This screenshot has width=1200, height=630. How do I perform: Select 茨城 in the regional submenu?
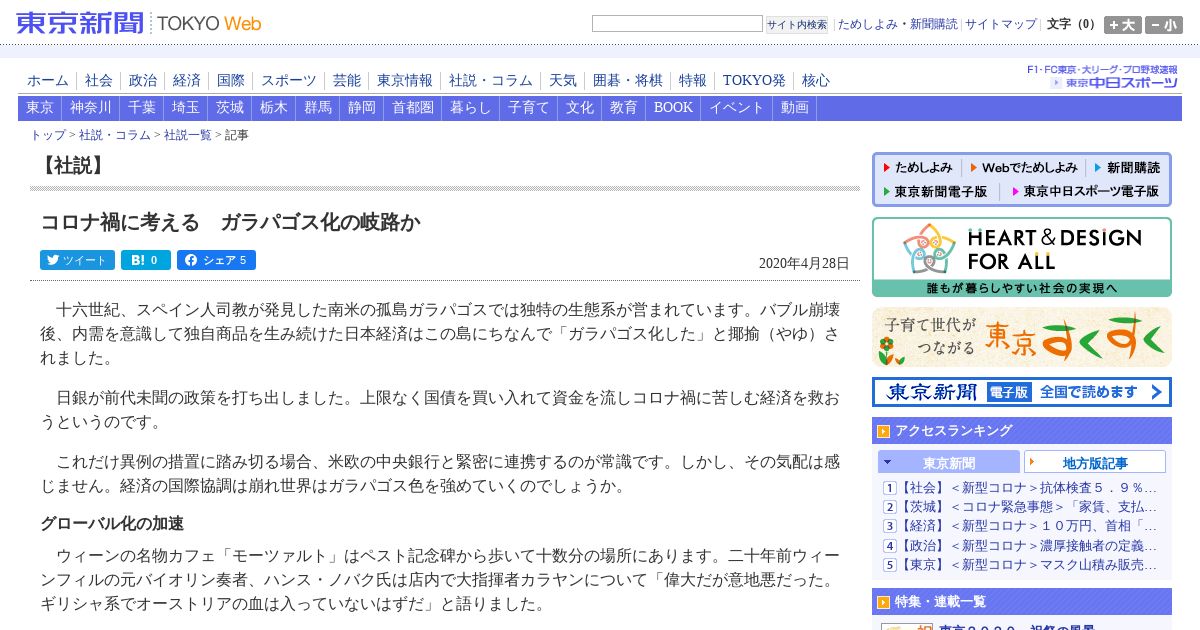[230, 108]
